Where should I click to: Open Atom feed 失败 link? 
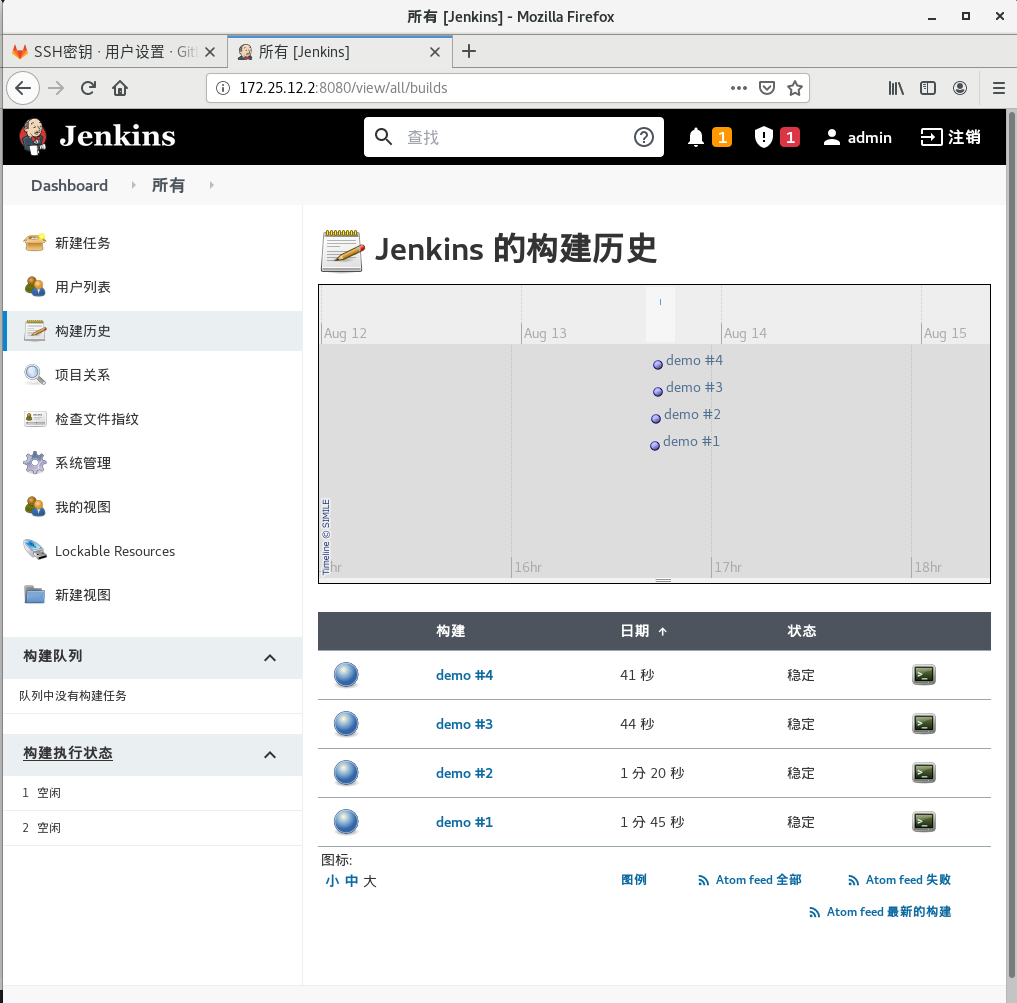click(900, 880)
